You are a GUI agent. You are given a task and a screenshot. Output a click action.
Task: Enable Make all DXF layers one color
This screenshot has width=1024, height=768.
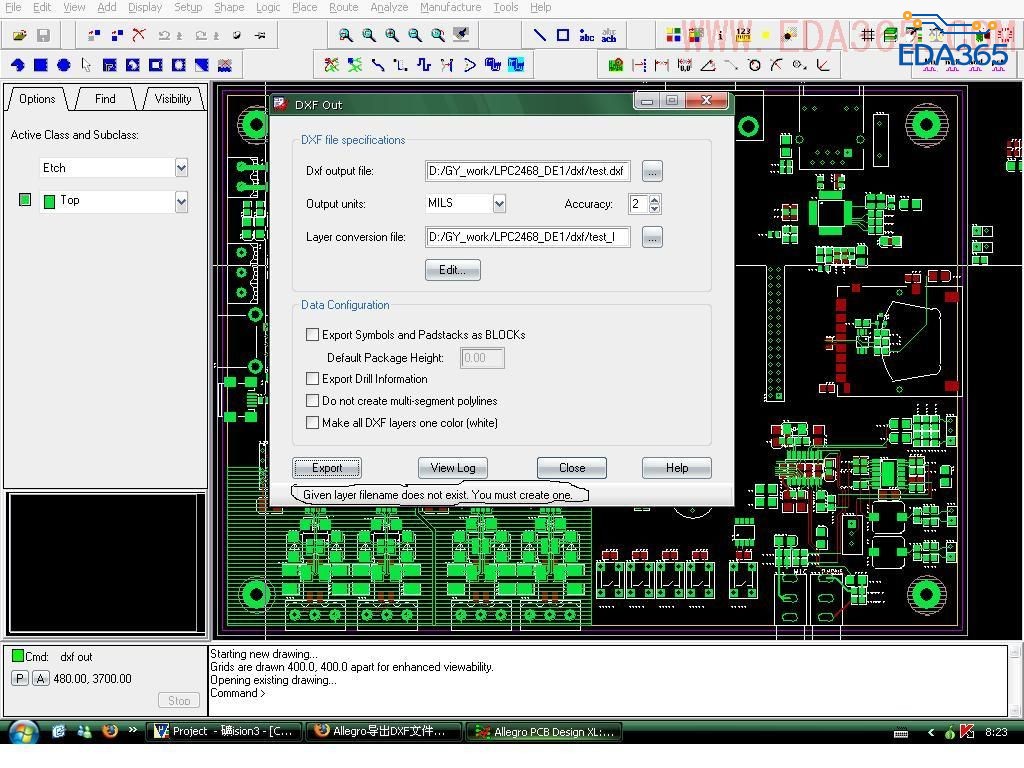coord(313,423)
